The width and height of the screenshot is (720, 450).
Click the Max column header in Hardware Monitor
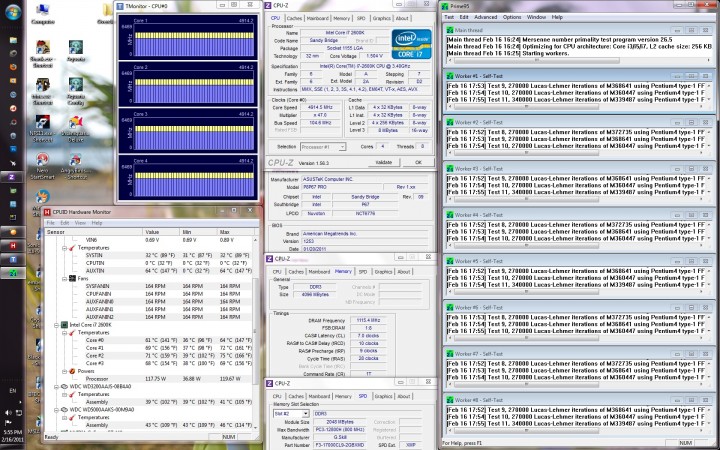click(234, 232)
